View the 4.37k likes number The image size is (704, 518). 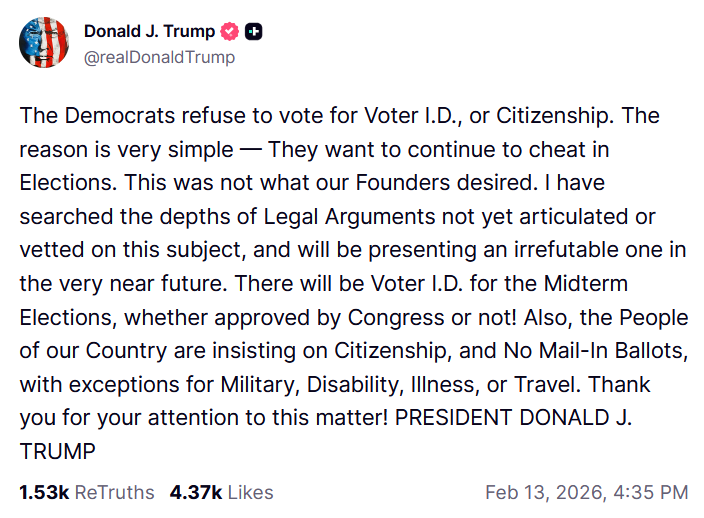(196, 492)
